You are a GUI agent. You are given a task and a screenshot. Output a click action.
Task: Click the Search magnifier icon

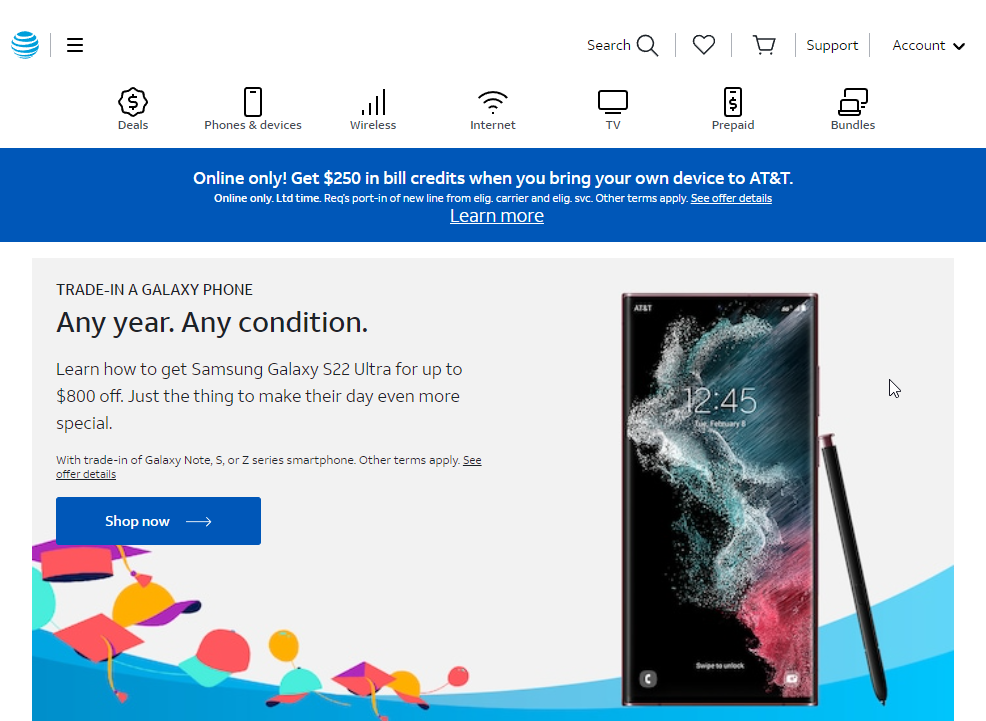coord(647,46)
